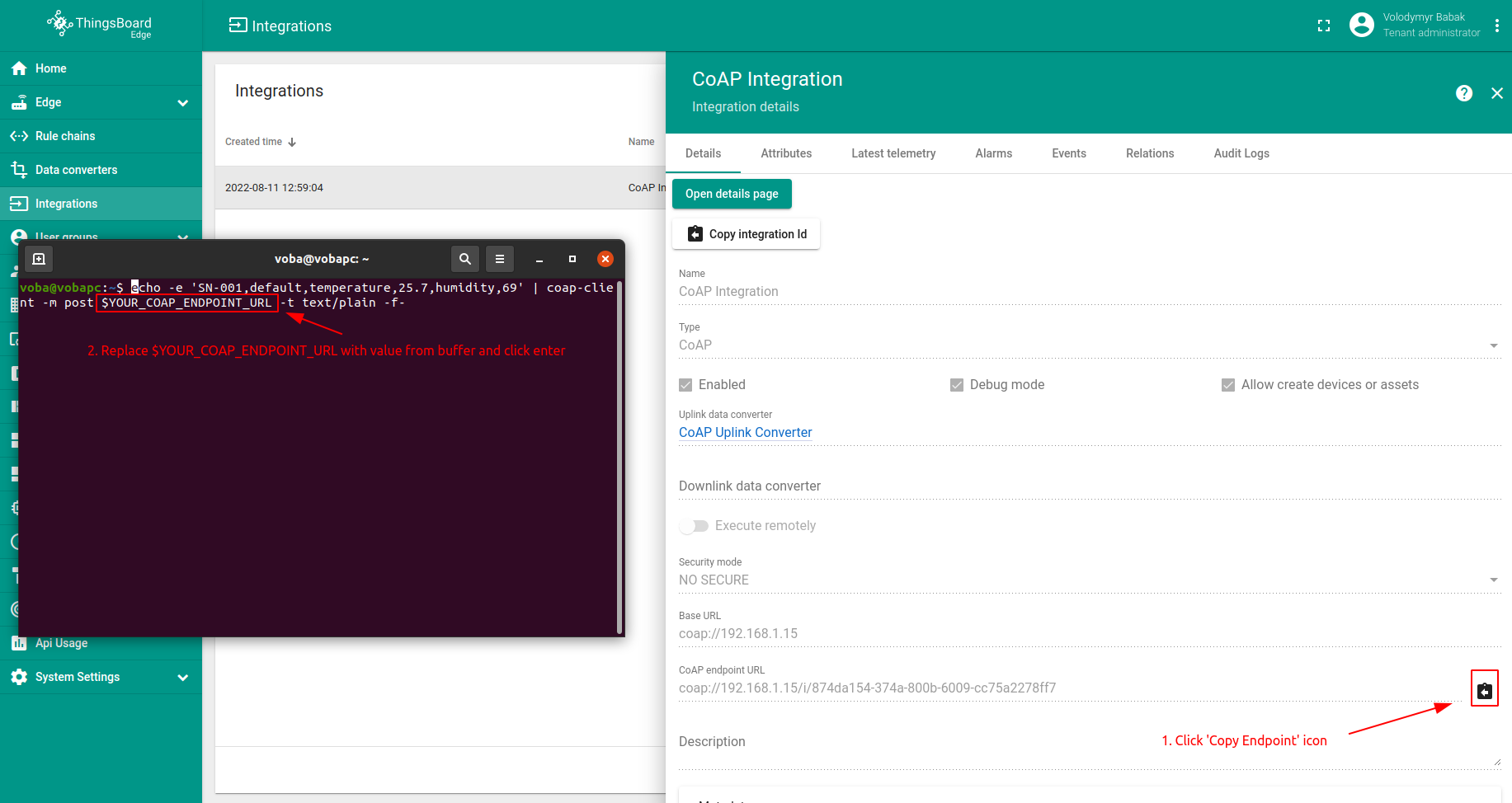
Task: Click the Volodymyr Babak user name
Action: [1424, 17]
